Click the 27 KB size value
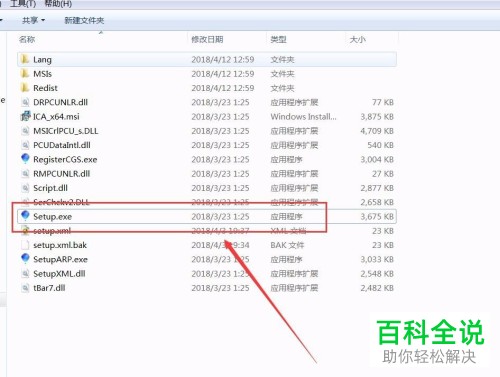 (383, 174)
